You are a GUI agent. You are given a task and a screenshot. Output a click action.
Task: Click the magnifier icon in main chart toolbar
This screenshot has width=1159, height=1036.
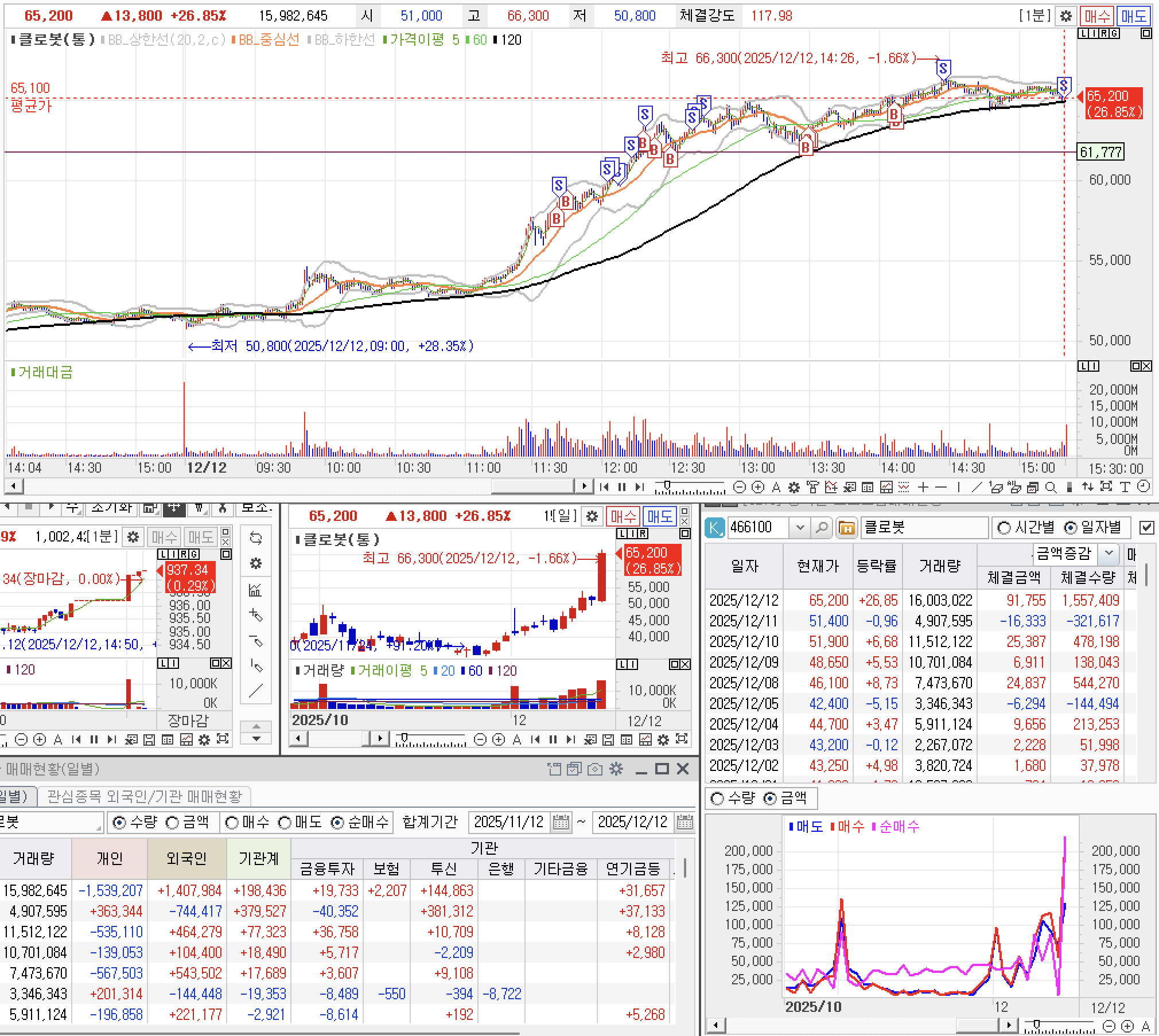(1051, 487)
